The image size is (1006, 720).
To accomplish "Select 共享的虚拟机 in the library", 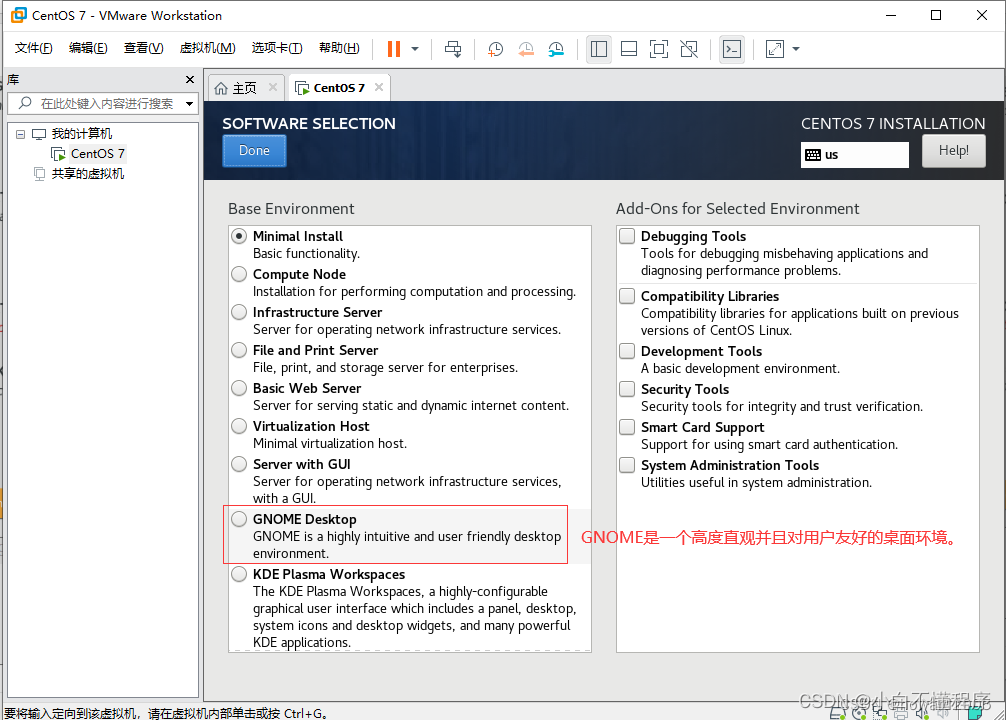I will click(88, 173).
